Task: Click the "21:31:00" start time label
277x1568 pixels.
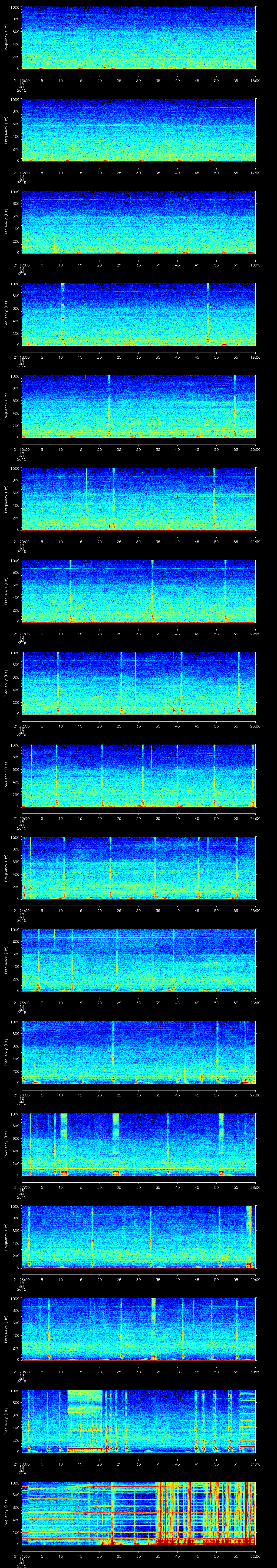Action: (x=21, y=1556)
